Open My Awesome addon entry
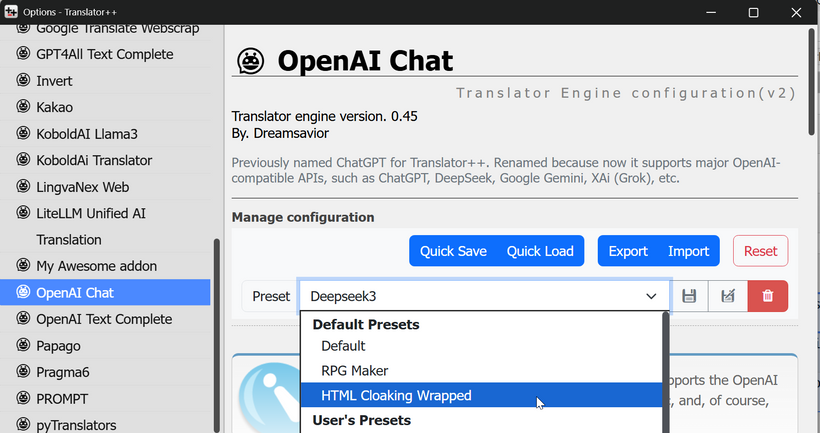 96,266
